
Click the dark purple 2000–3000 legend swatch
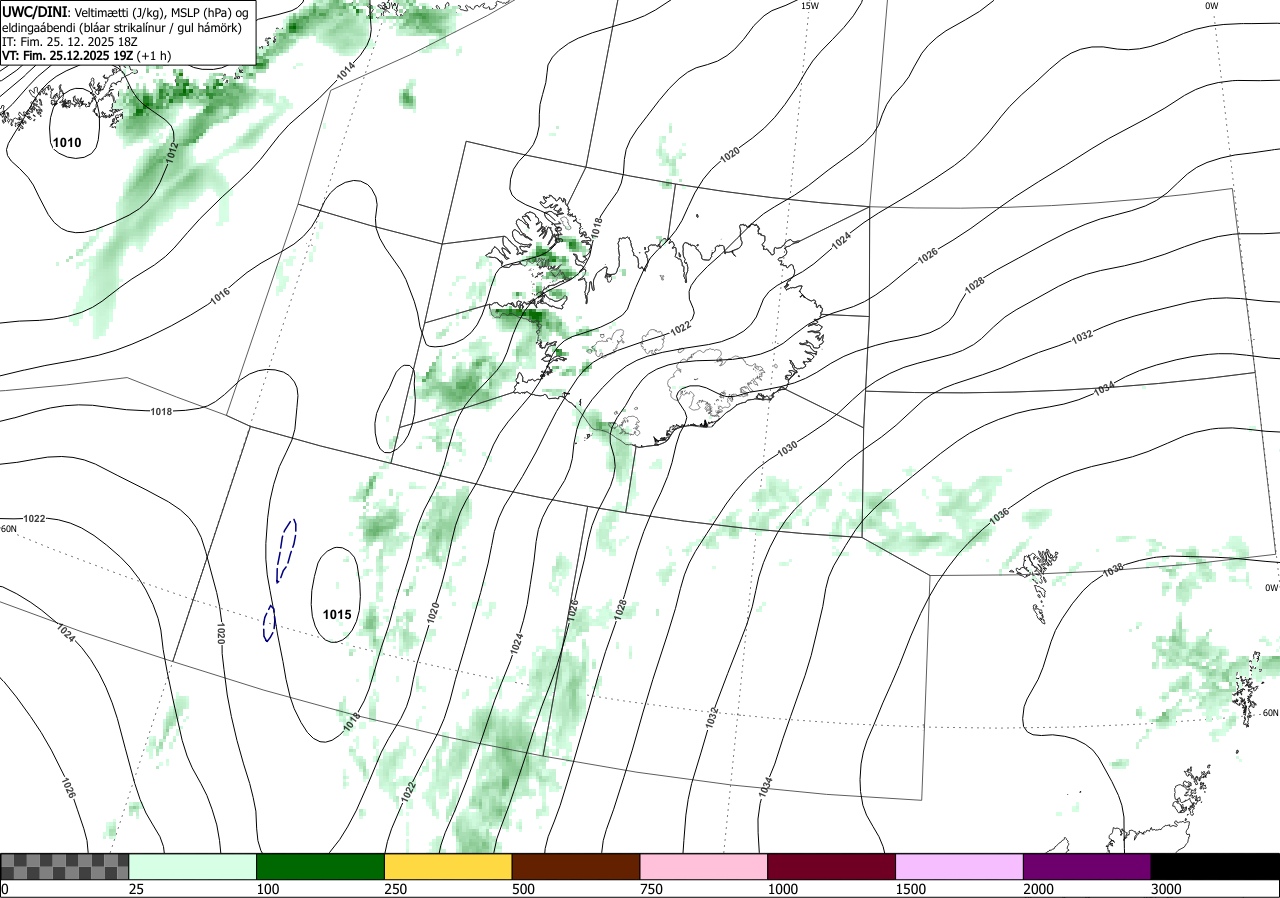1087,866
